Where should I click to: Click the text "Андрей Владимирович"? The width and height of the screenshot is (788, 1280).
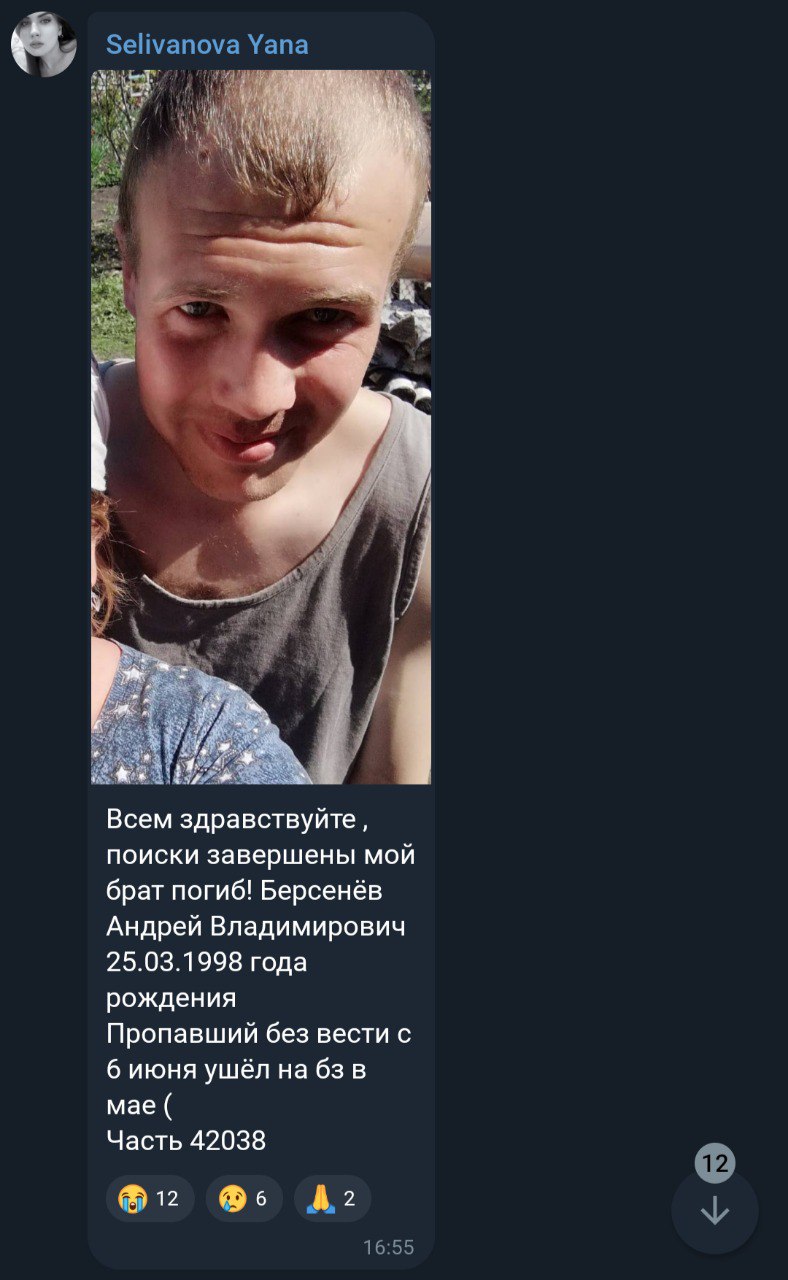click(256, 927)
